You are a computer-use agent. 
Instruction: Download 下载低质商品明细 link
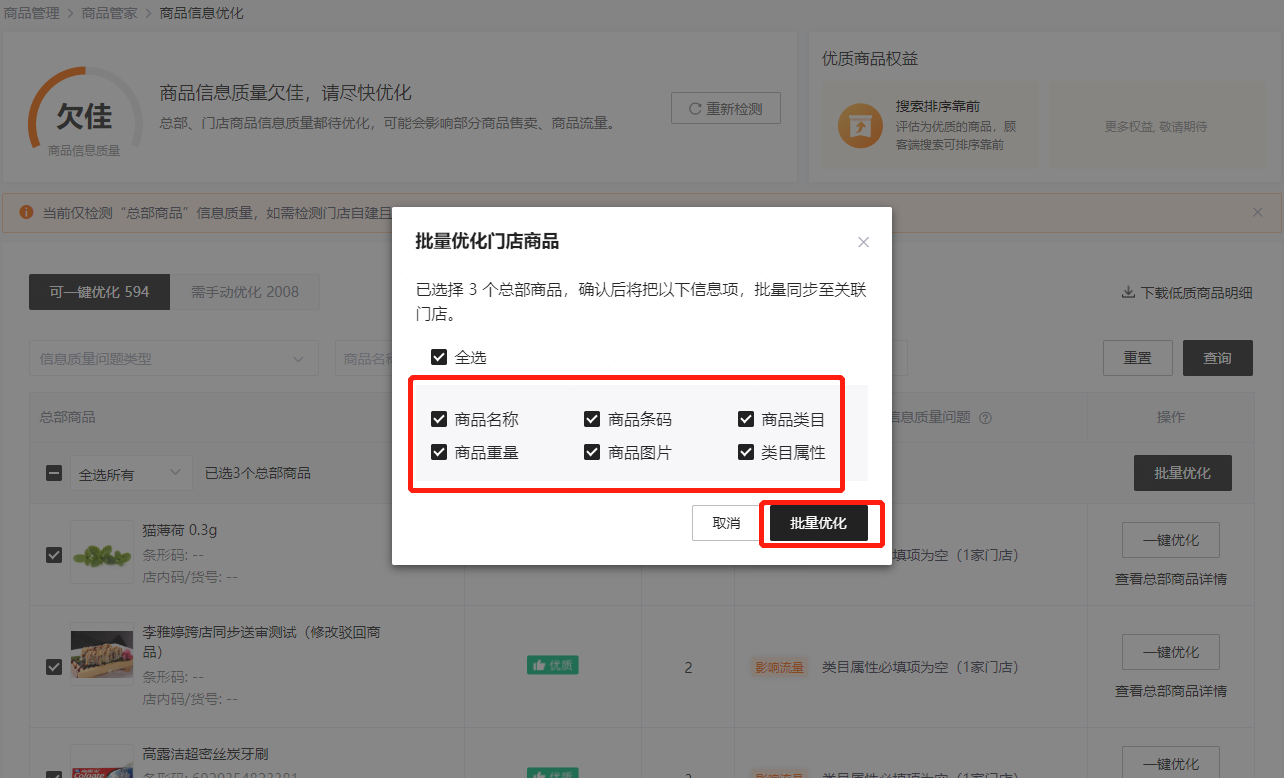point(1187,293)
